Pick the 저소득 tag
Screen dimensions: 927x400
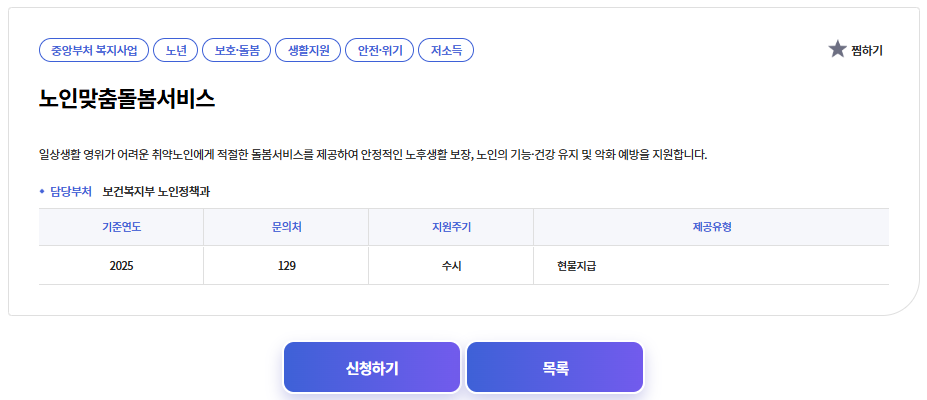(x=446, y=50)
